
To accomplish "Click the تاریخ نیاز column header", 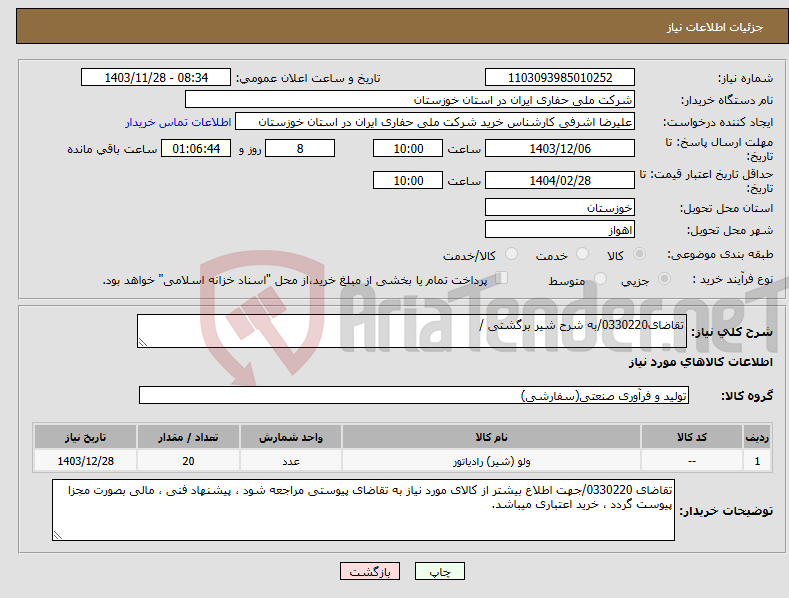I will (86, 437).
